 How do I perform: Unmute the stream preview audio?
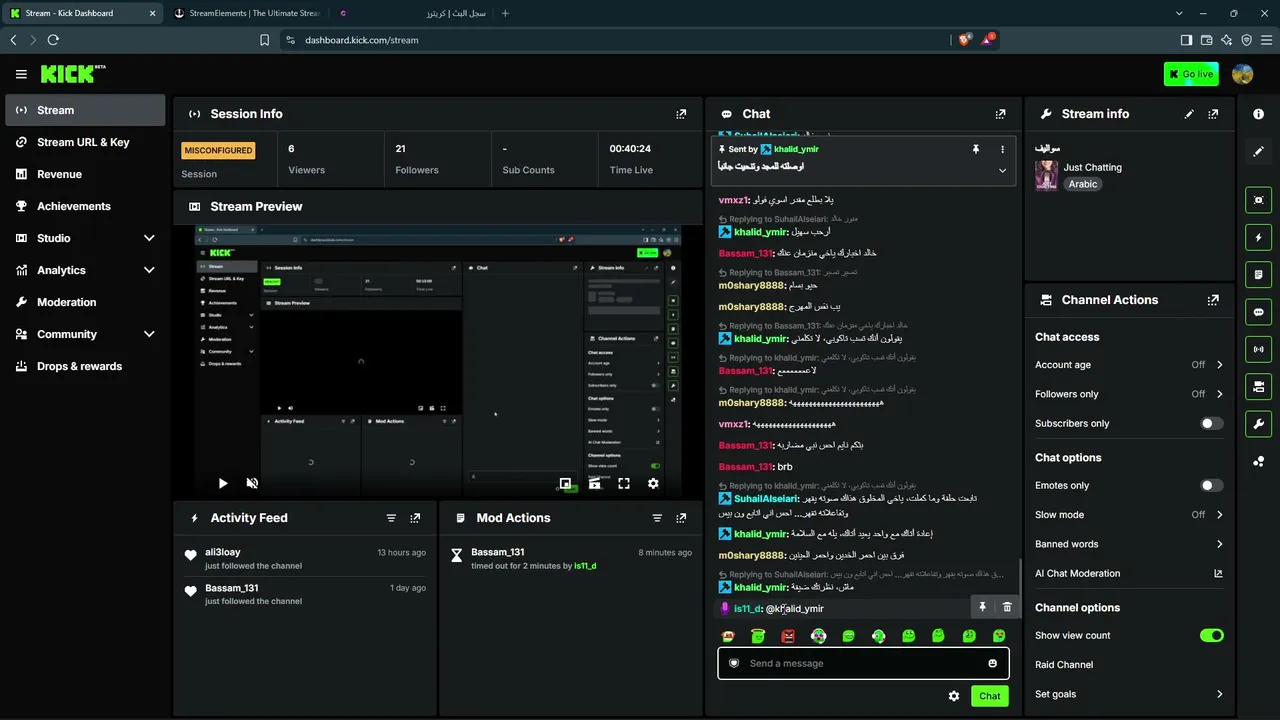pyautogui.click(x=252, y=483)
